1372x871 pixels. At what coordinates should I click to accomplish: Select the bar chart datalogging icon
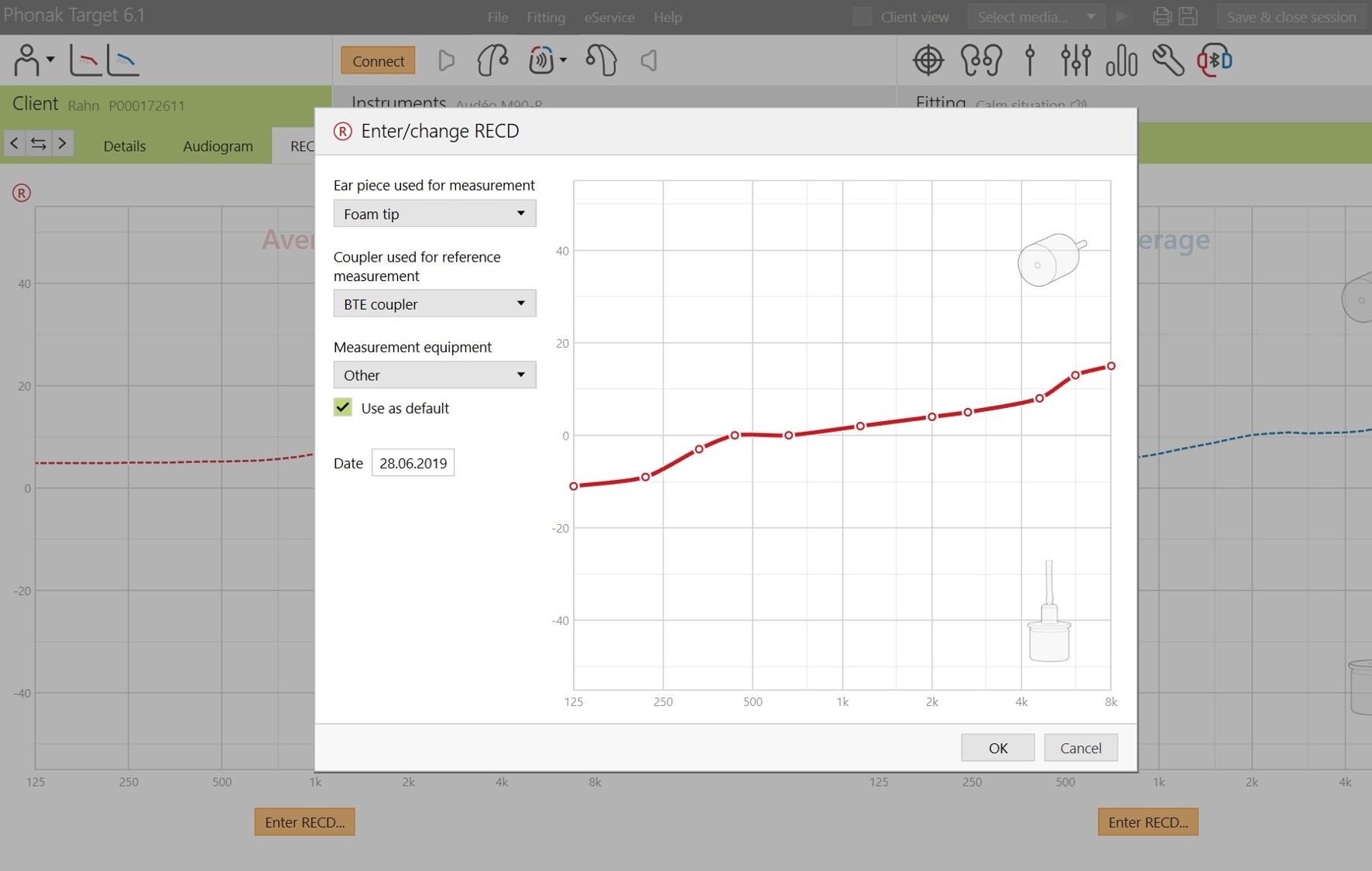click(x=1123, y=60)
